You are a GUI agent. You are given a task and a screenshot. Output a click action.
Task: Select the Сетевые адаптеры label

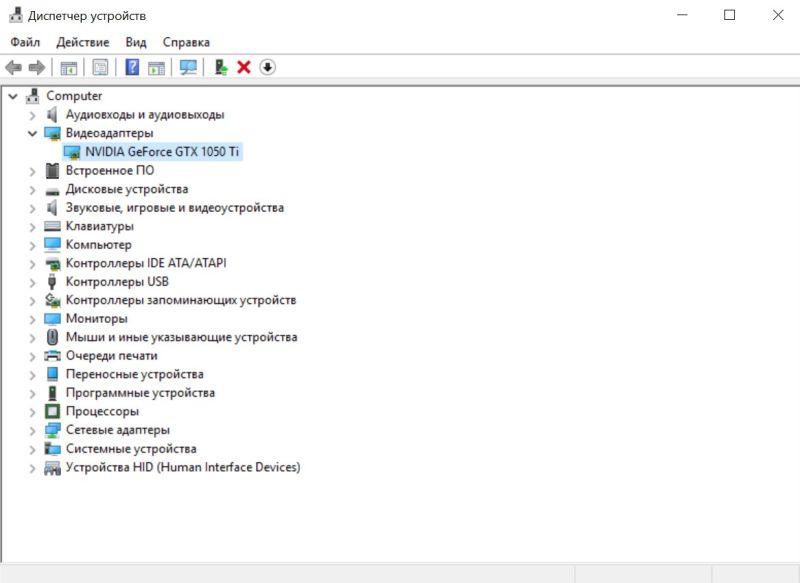tap(117, 430)
